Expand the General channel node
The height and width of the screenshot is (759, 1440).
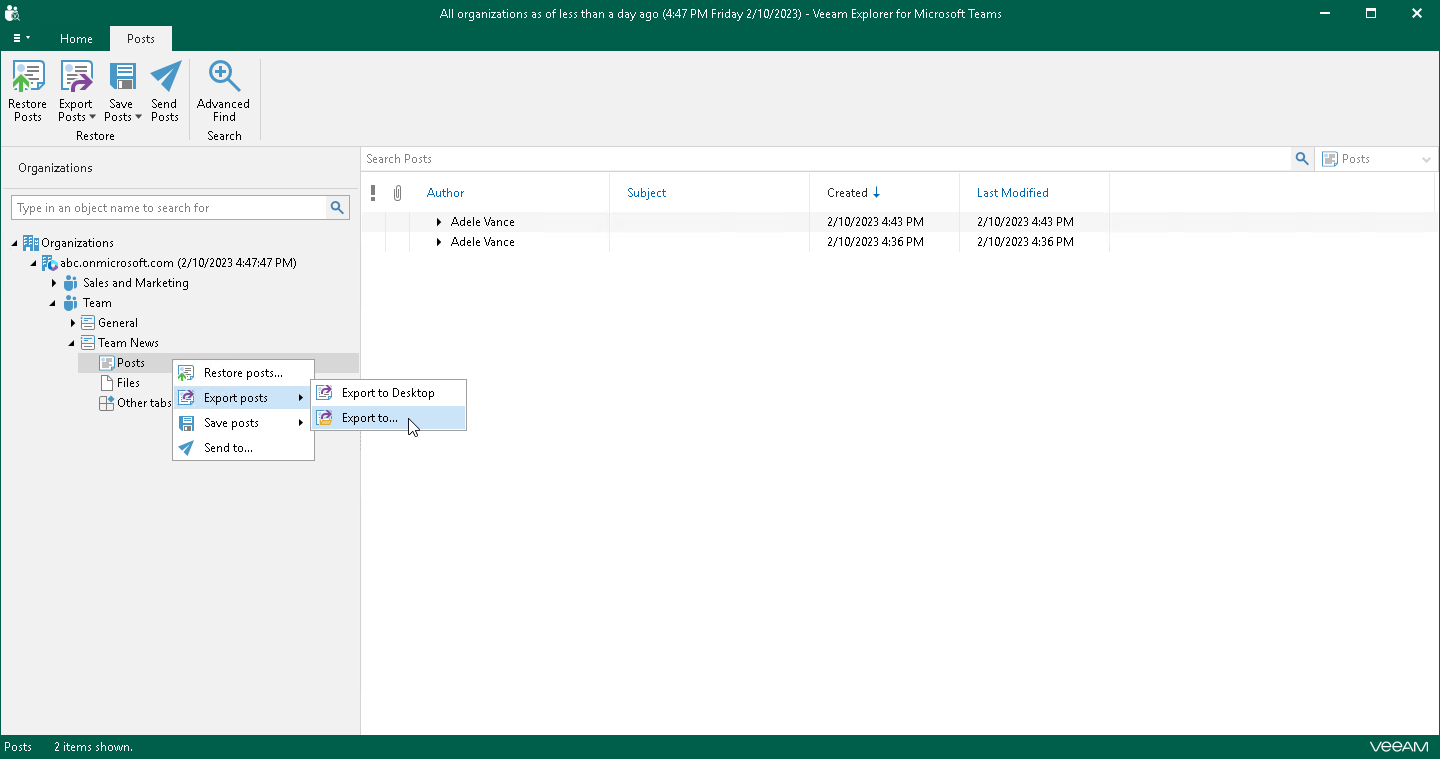click(x=73, y=323)
